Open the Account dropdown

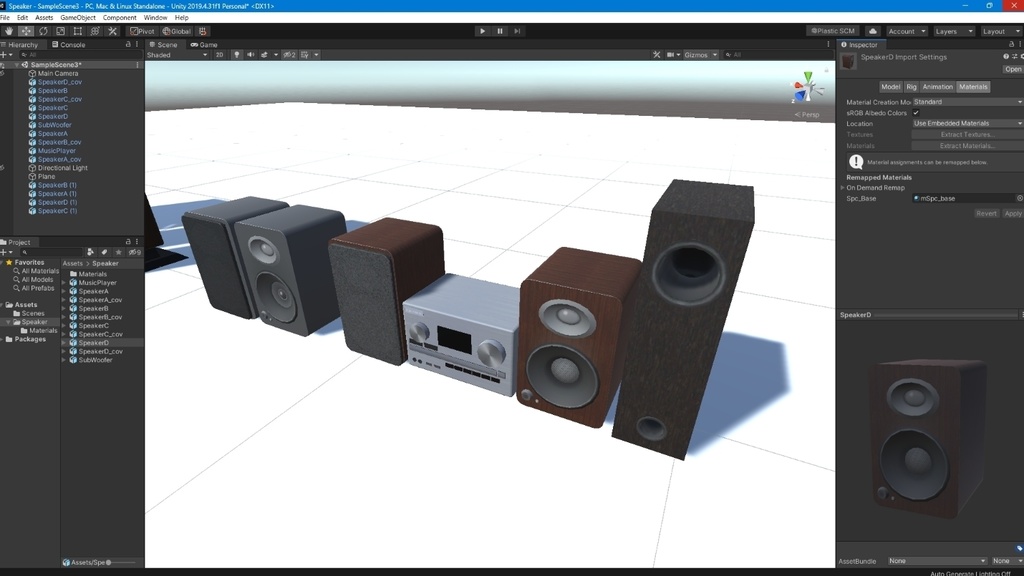(906, 31)
